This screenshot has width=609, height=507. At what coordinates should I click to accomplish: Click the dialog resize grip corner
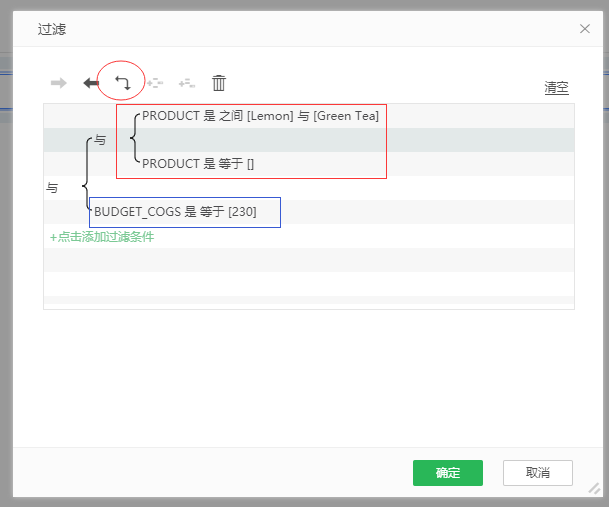(594, 488)
